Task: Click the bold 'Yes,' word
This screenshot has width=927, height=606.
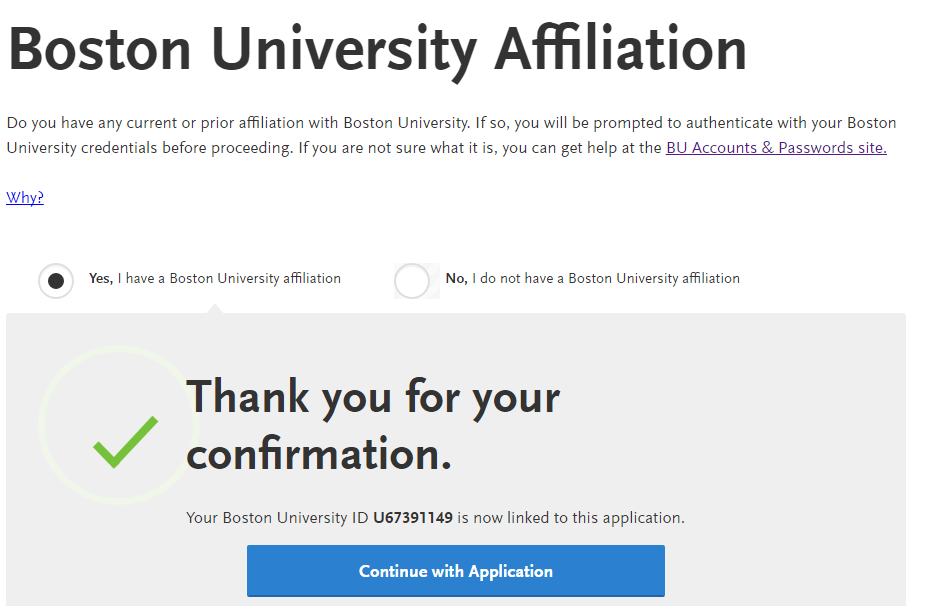Action: coord(101,278)
